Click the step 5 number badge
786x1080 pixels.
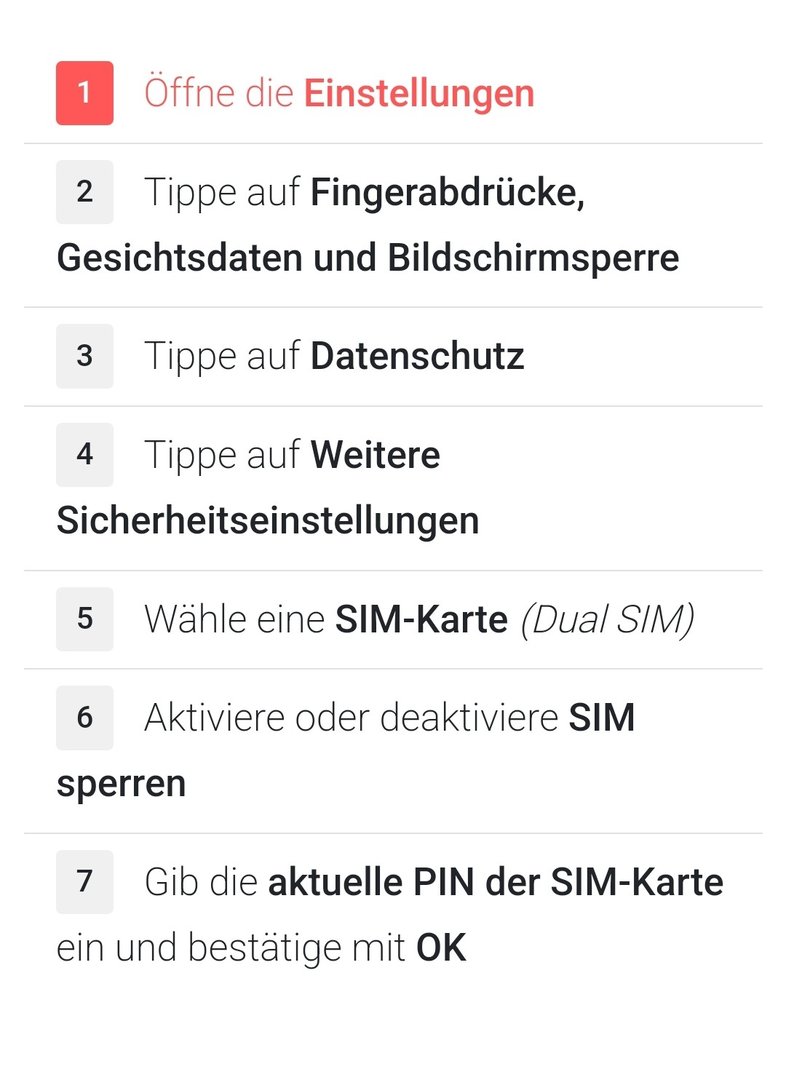84,619
